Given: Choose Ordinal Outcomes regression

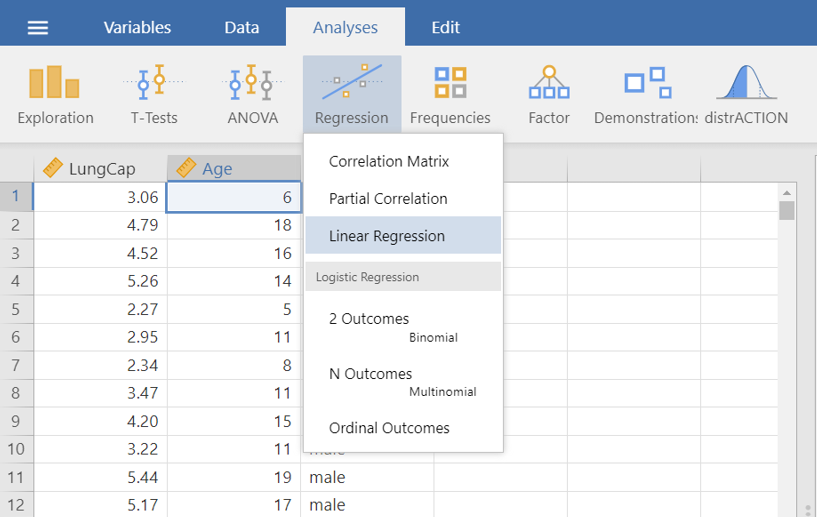Looking at the screenshot, I should coord(389,428).
